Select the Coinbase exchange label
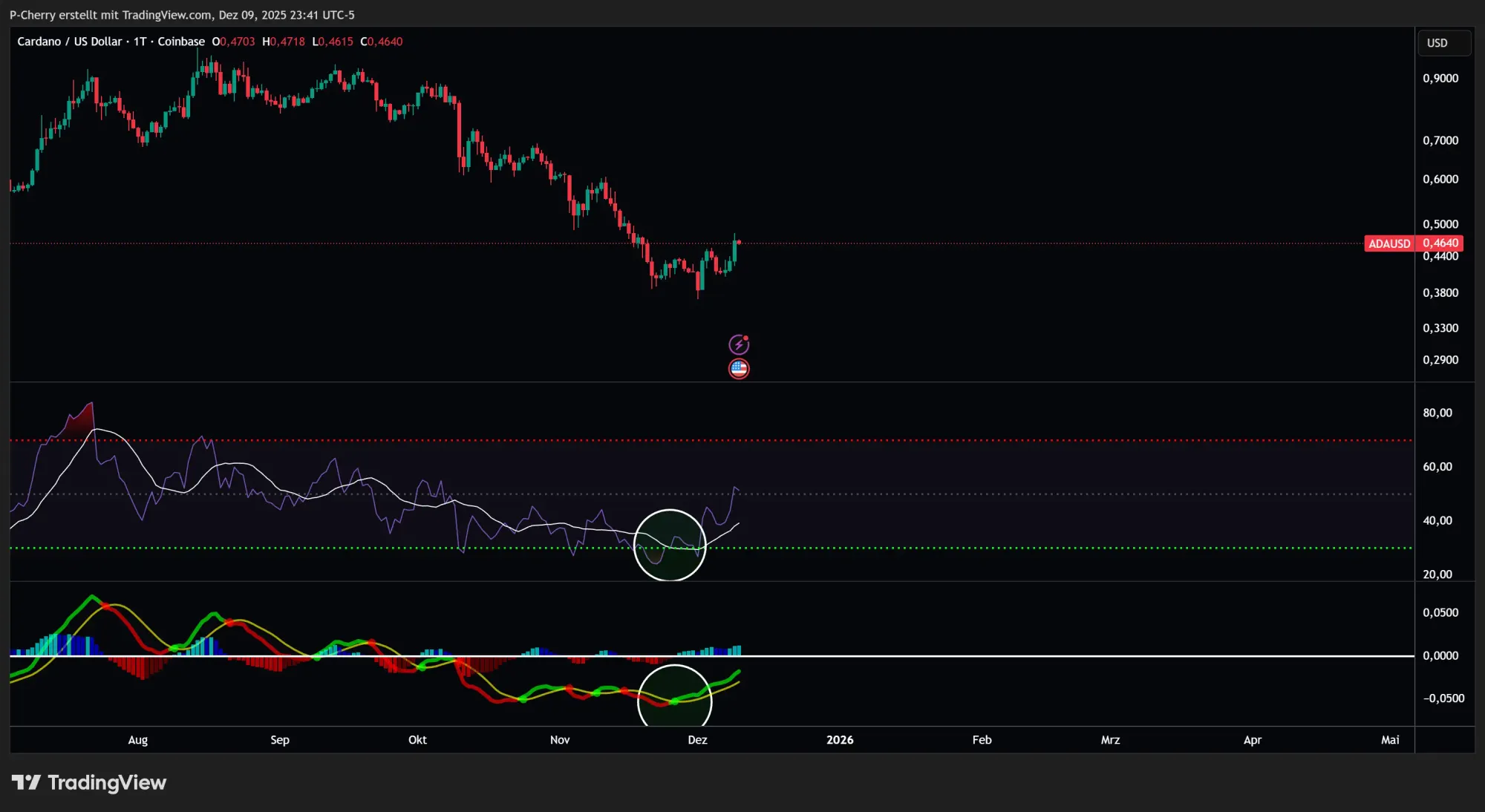 pyautogui.click(x=182, y=42)
